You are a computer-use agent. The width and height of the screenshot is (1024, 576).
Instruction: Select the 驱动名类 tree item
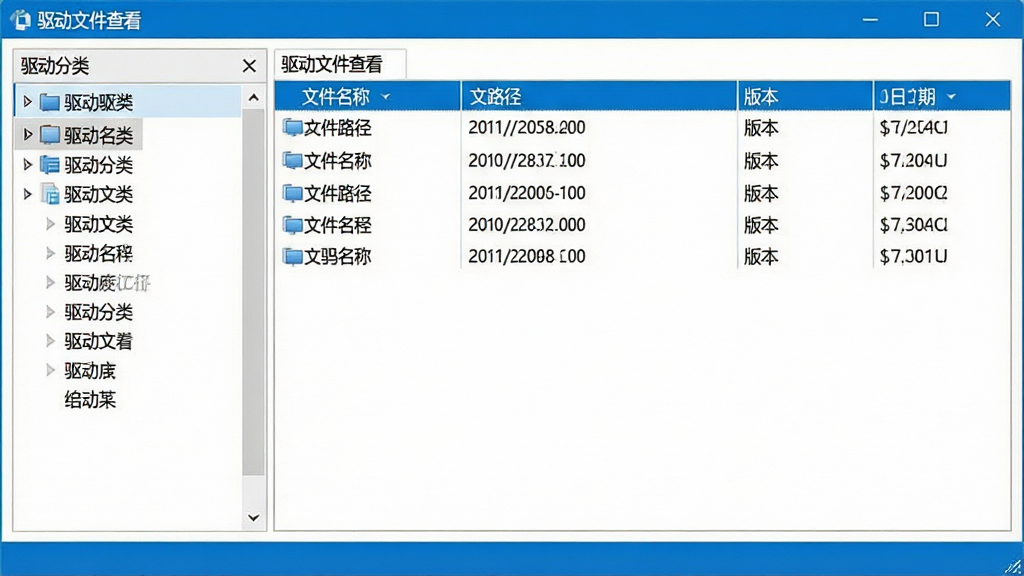click(x=78, y=135)
